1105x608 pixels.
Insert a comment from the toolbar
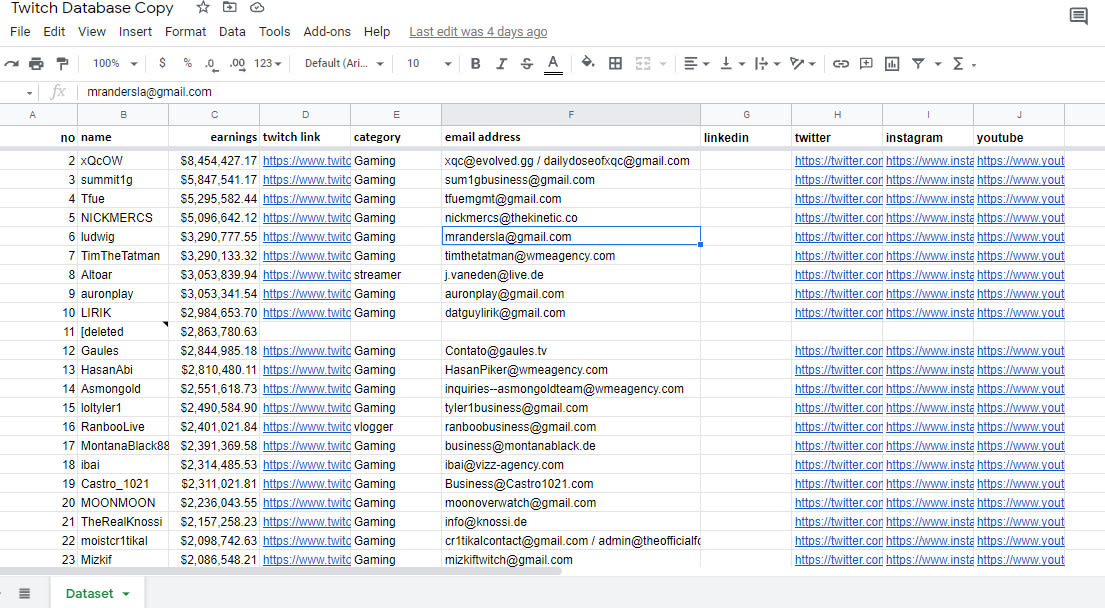point(866,63)
